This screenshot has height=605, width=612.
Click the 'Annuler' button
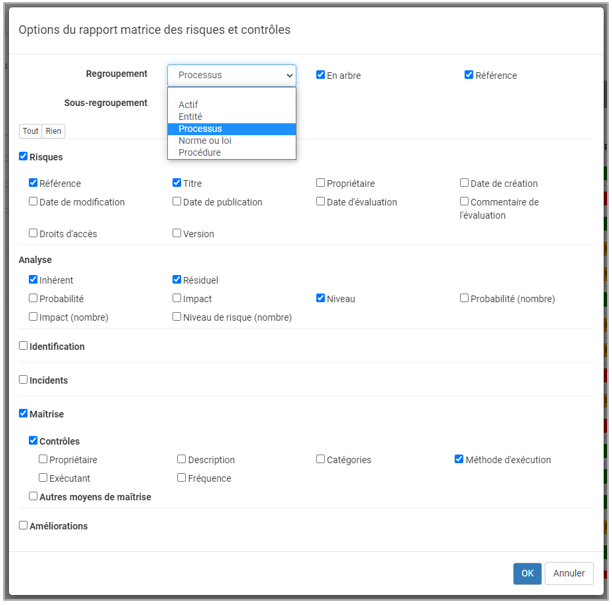pos(569,573)
